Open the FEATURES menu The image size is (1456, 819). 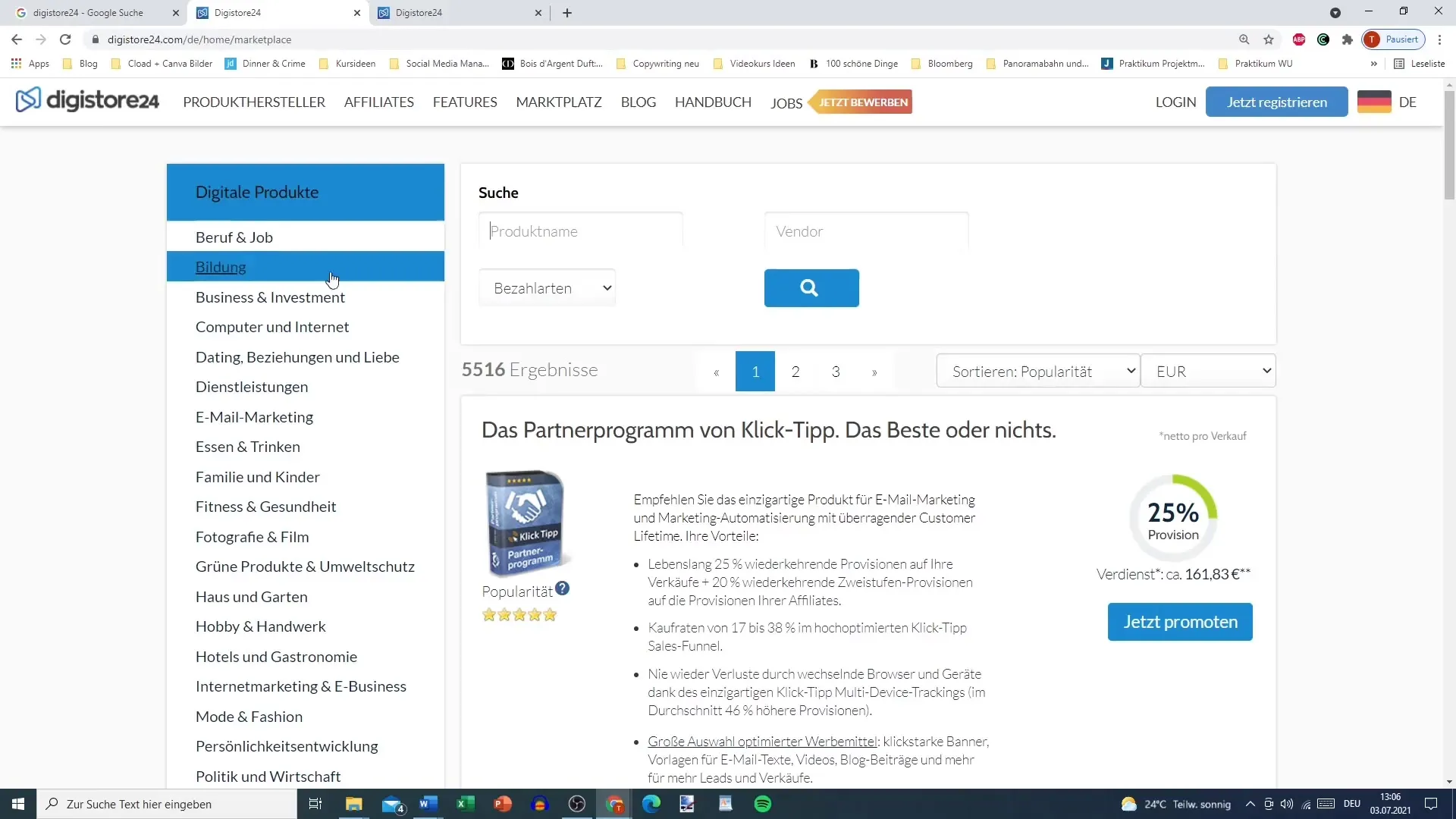click(465, 102)
